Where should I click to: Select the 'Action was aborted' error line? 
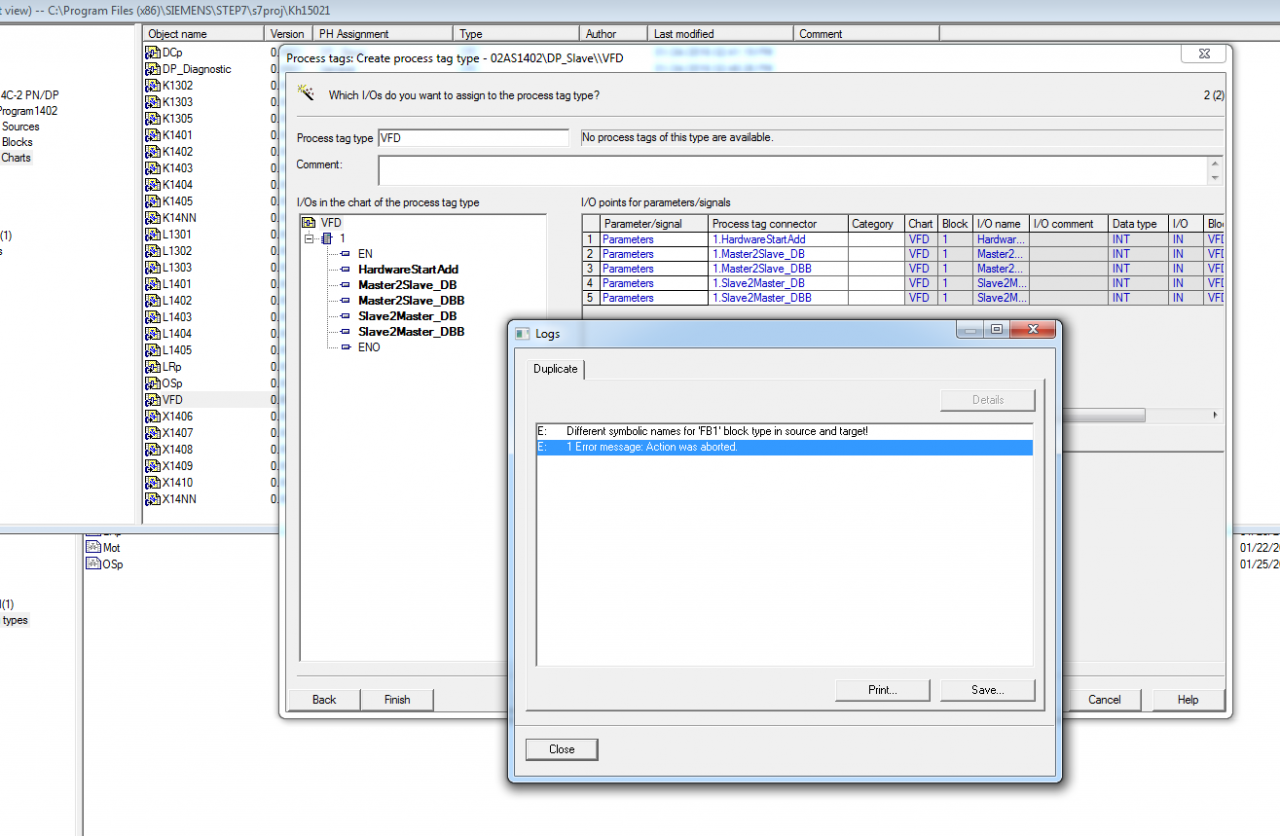(784, 447)
